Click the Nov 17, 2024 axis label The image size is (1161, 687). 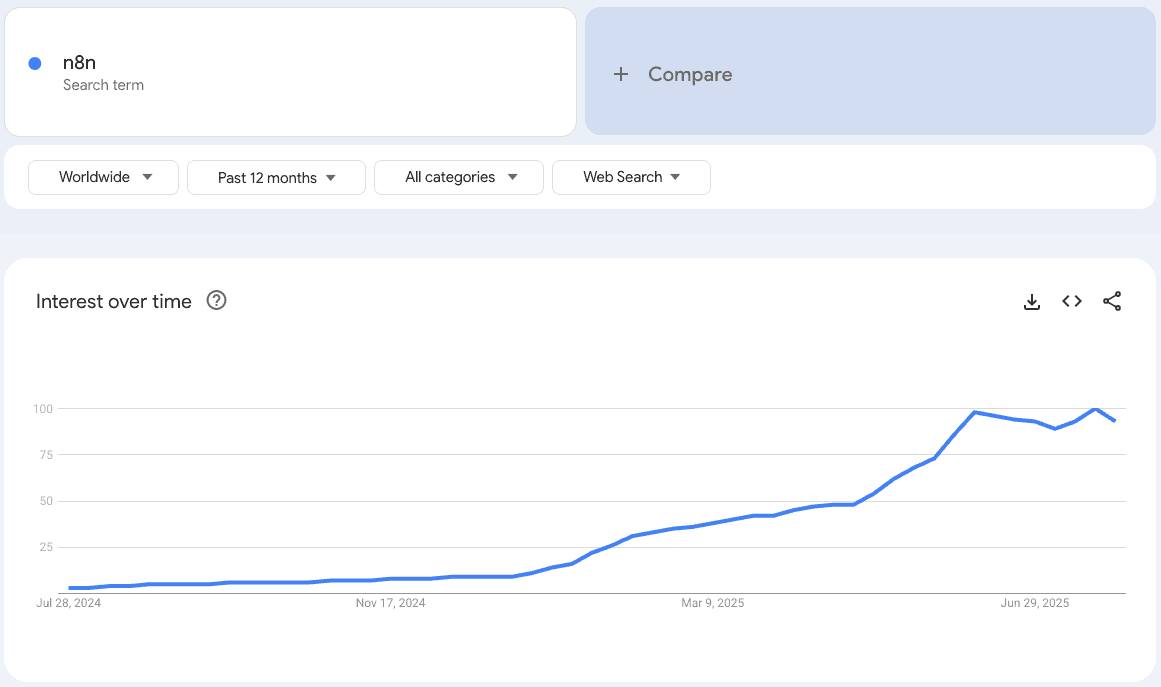click(x=391, y=603)
